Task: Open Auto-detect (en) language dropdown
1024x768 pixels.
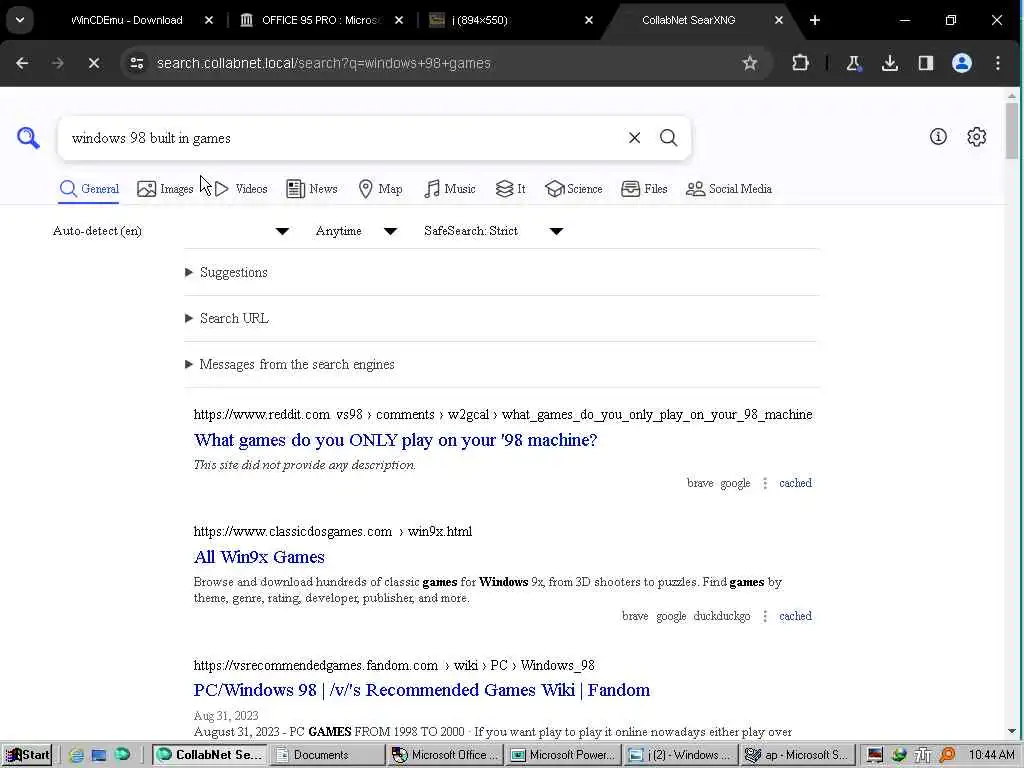Action: [x=170, y=231]
